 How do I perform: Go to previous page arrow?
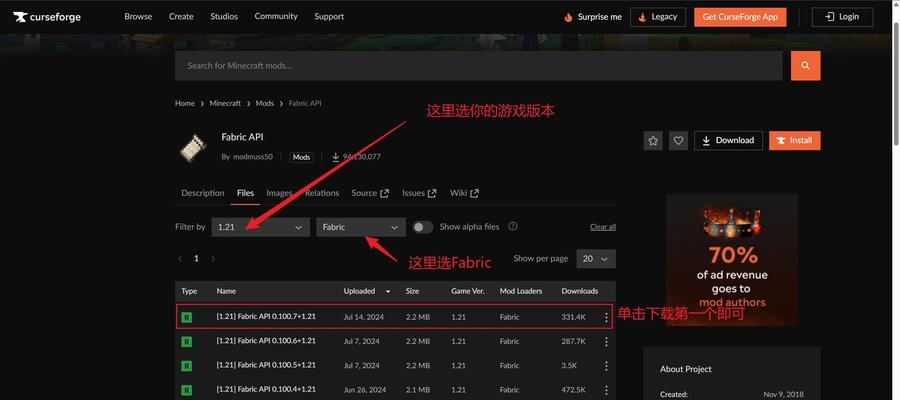(x=180, y=259)
